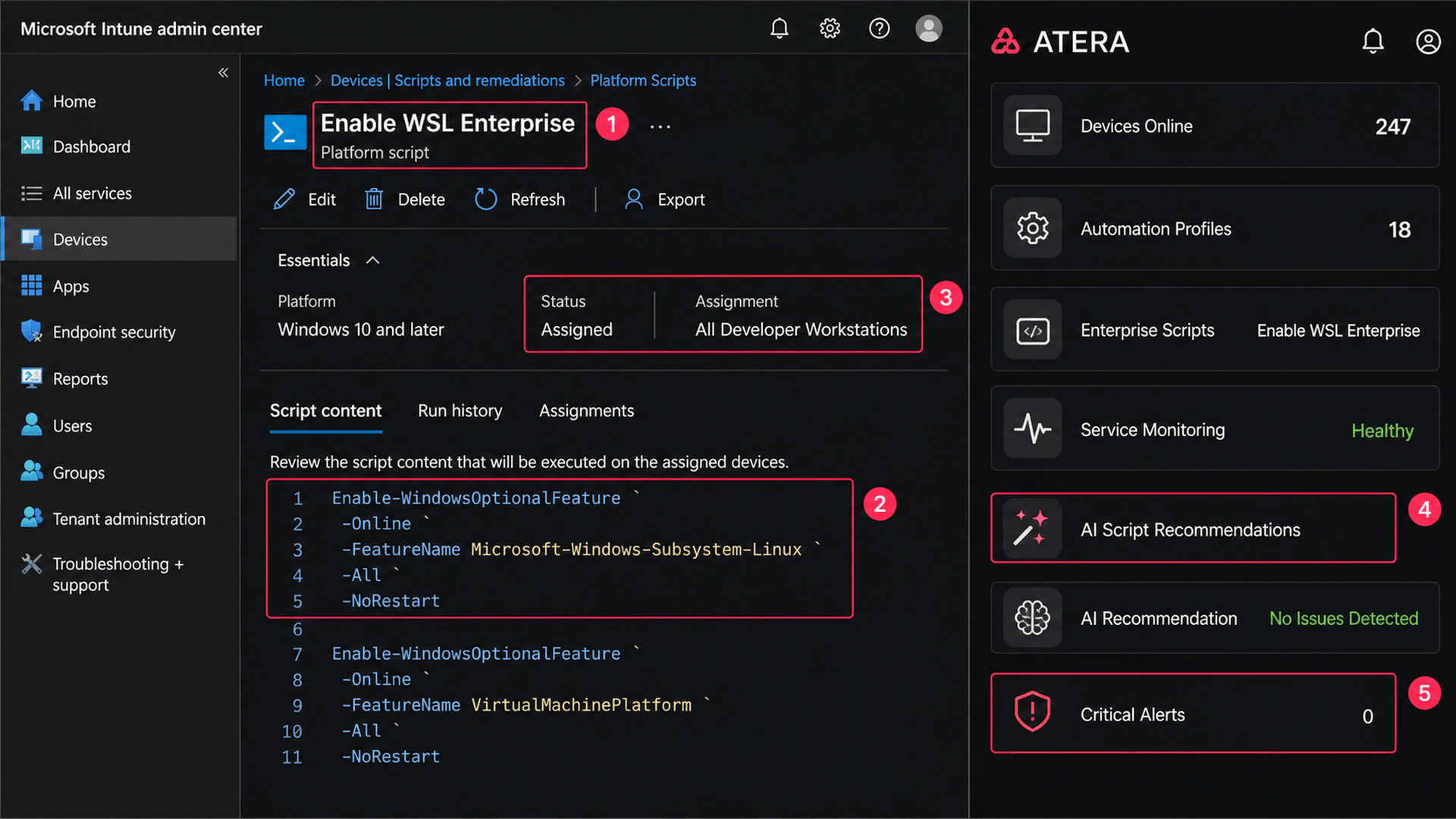The image size is (1456, 819).
Task: Follow the Home breadcrumb link
Action: (x=284, y=80)
